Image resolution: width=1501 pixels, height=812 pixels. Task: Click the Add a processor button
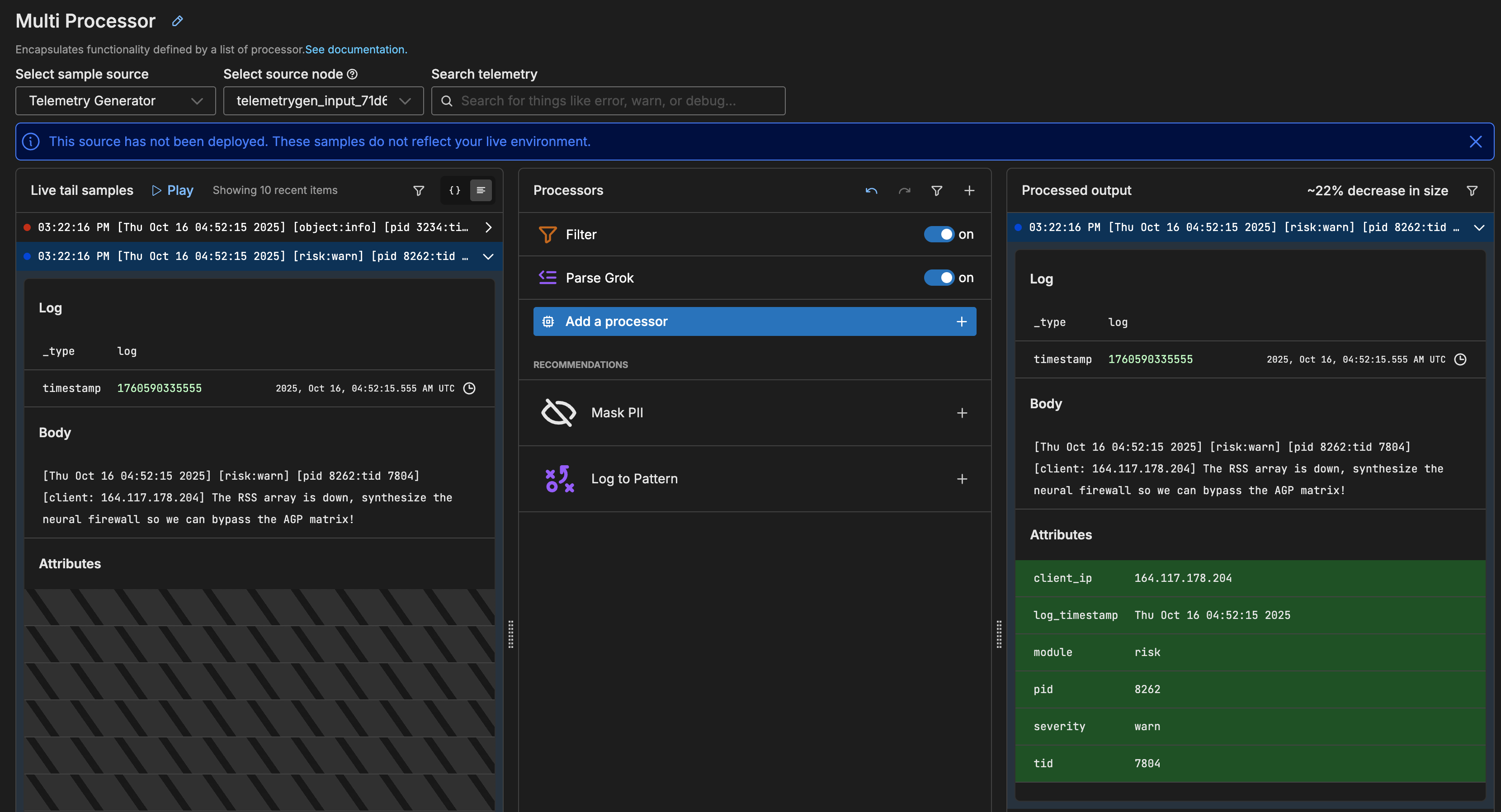coord(754,321)
